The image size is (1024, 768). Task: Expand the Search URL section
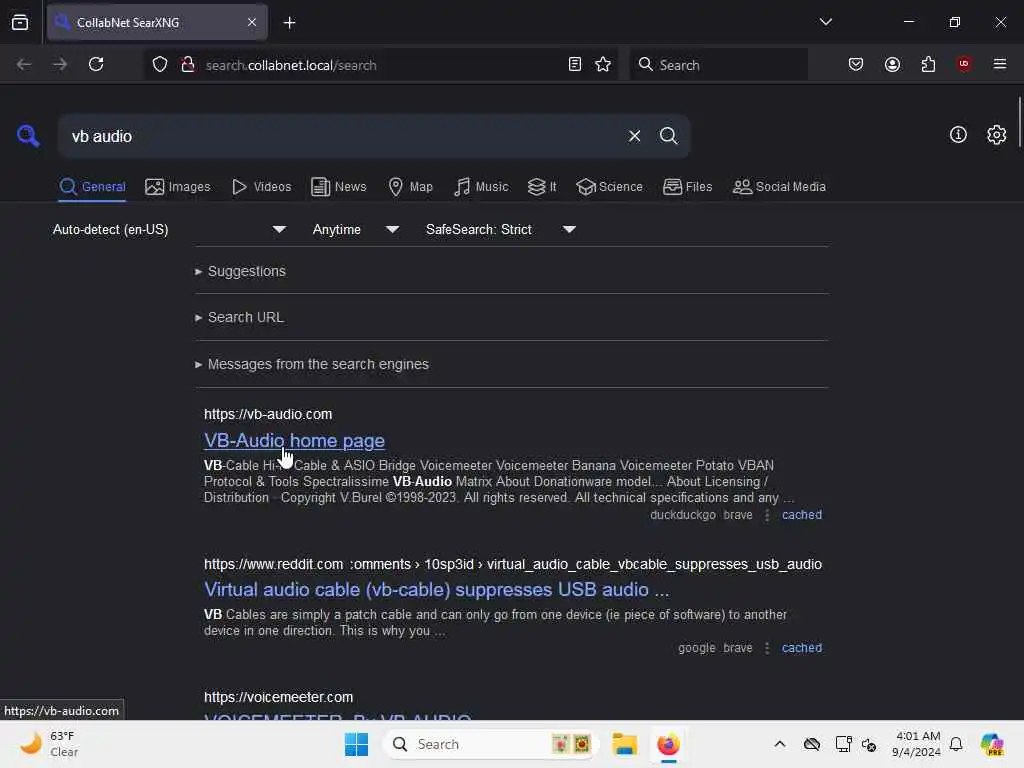pyautogui.click(x=240, y=317)
